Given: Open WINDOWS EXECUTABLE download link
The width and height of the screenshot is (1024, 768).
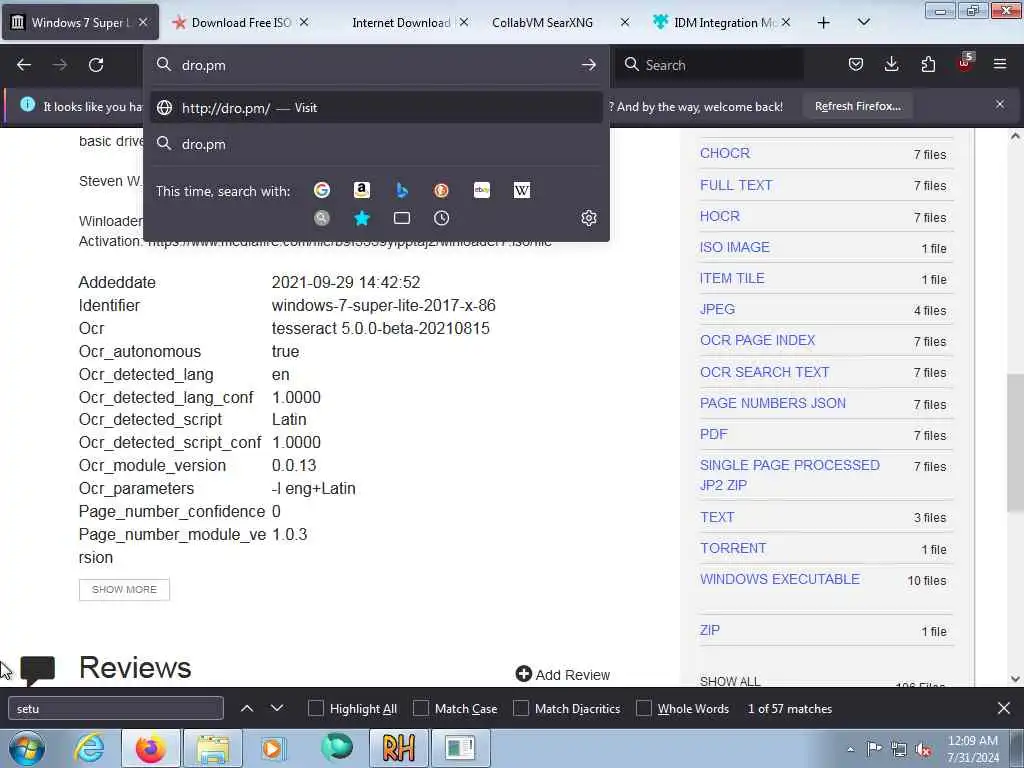Looking at the screenshot, I should [x=780, y=579].
